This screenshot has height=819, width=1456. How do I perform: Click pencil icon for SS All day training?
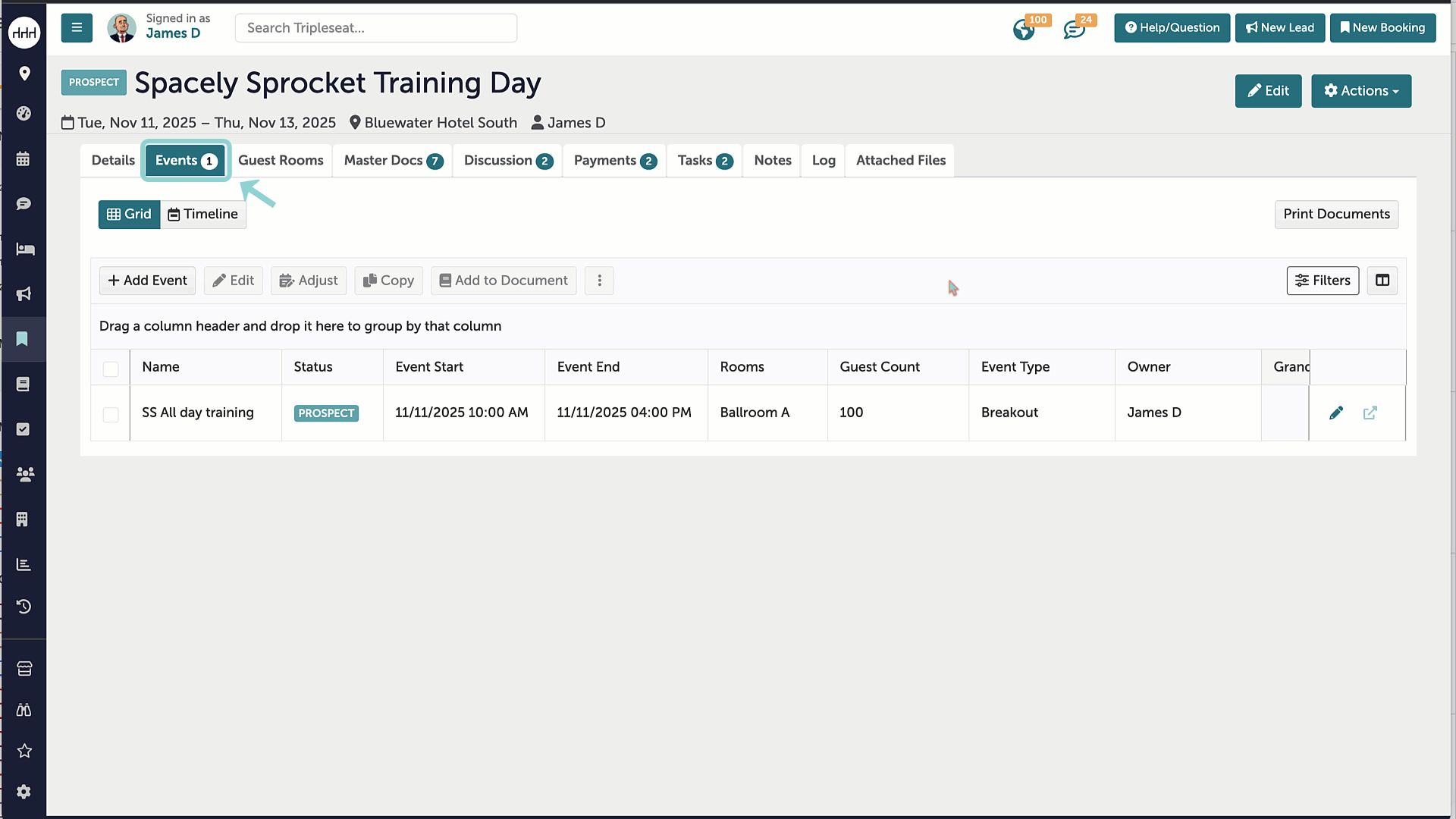coord(1336,413)
